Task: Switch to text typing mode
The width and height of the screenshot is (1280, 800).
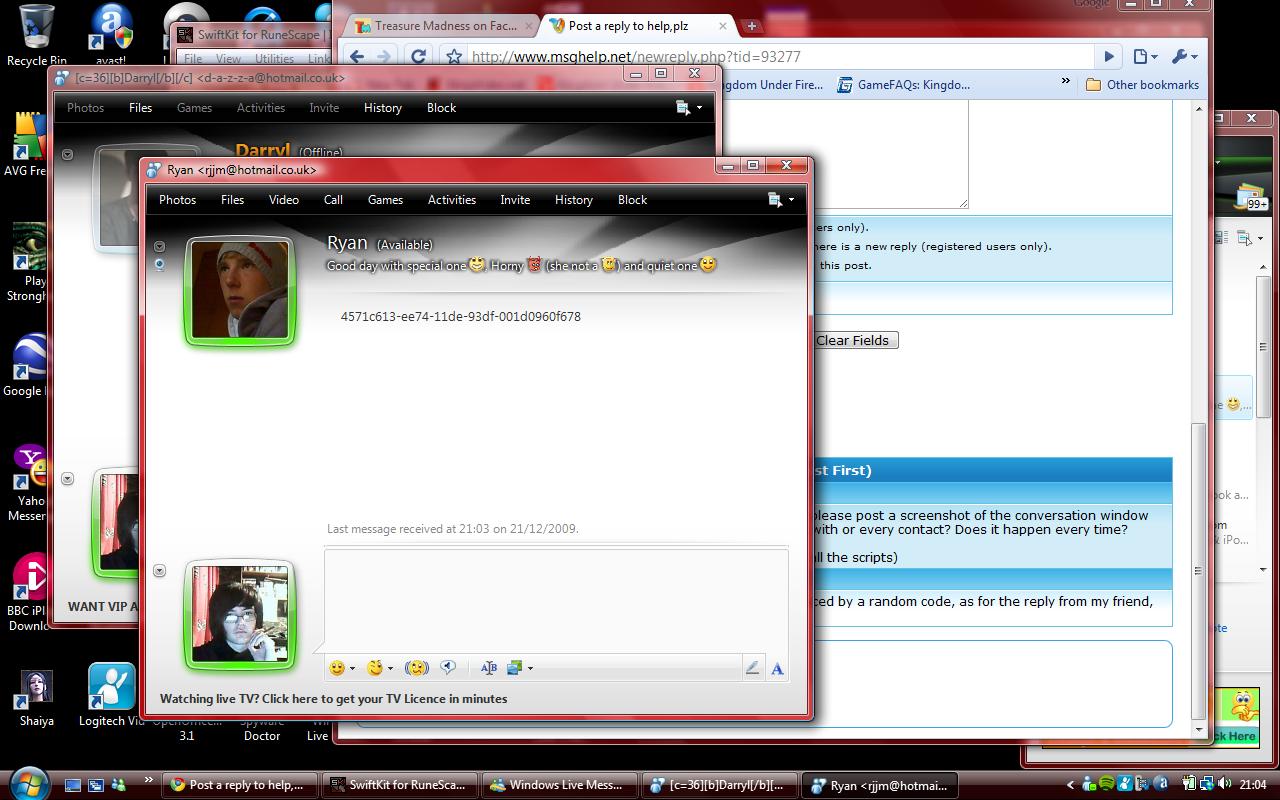Action: pos(777,669)
